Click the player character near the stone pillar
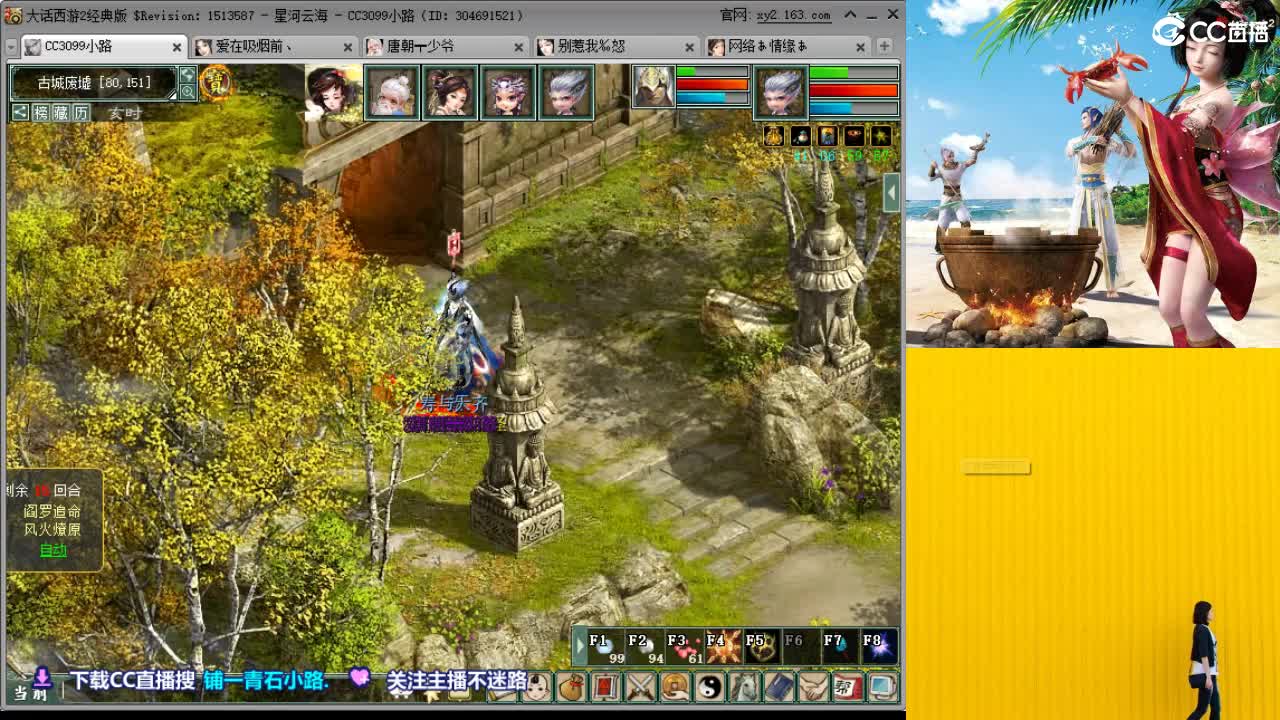This screenshot has width=1280, height=720. 462,335
